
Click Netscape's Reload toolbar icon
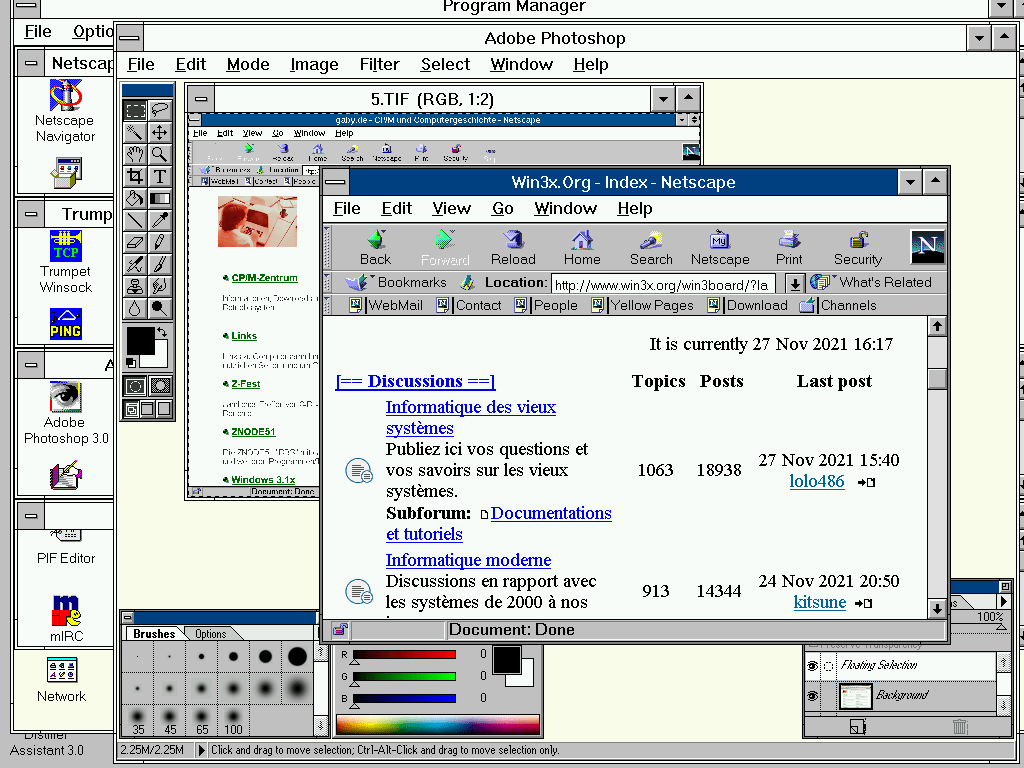coord(513,248)
